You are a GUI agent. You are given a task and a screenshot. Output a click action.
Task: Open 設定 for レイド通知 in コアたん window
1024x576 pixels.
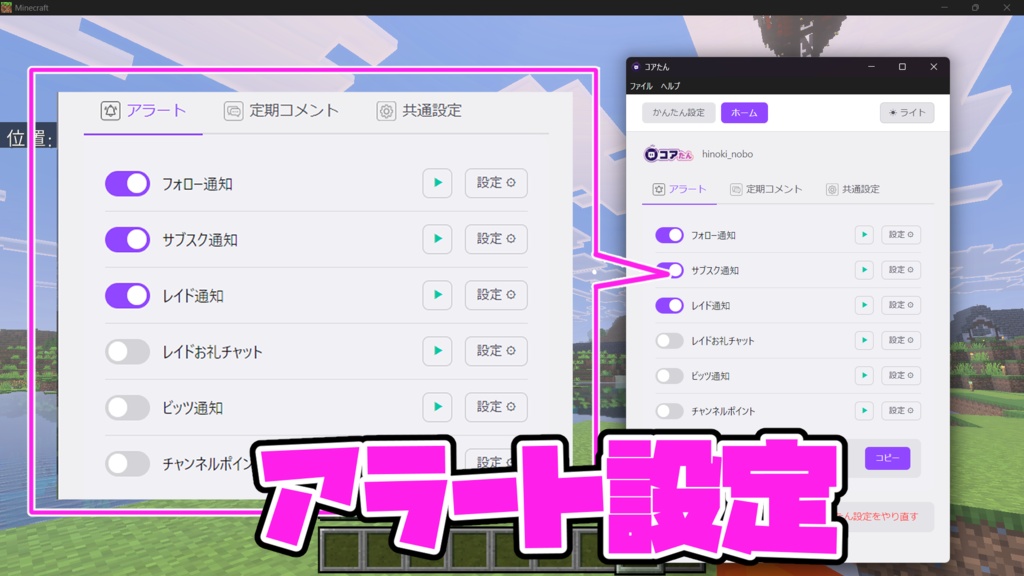coord(901,305)
